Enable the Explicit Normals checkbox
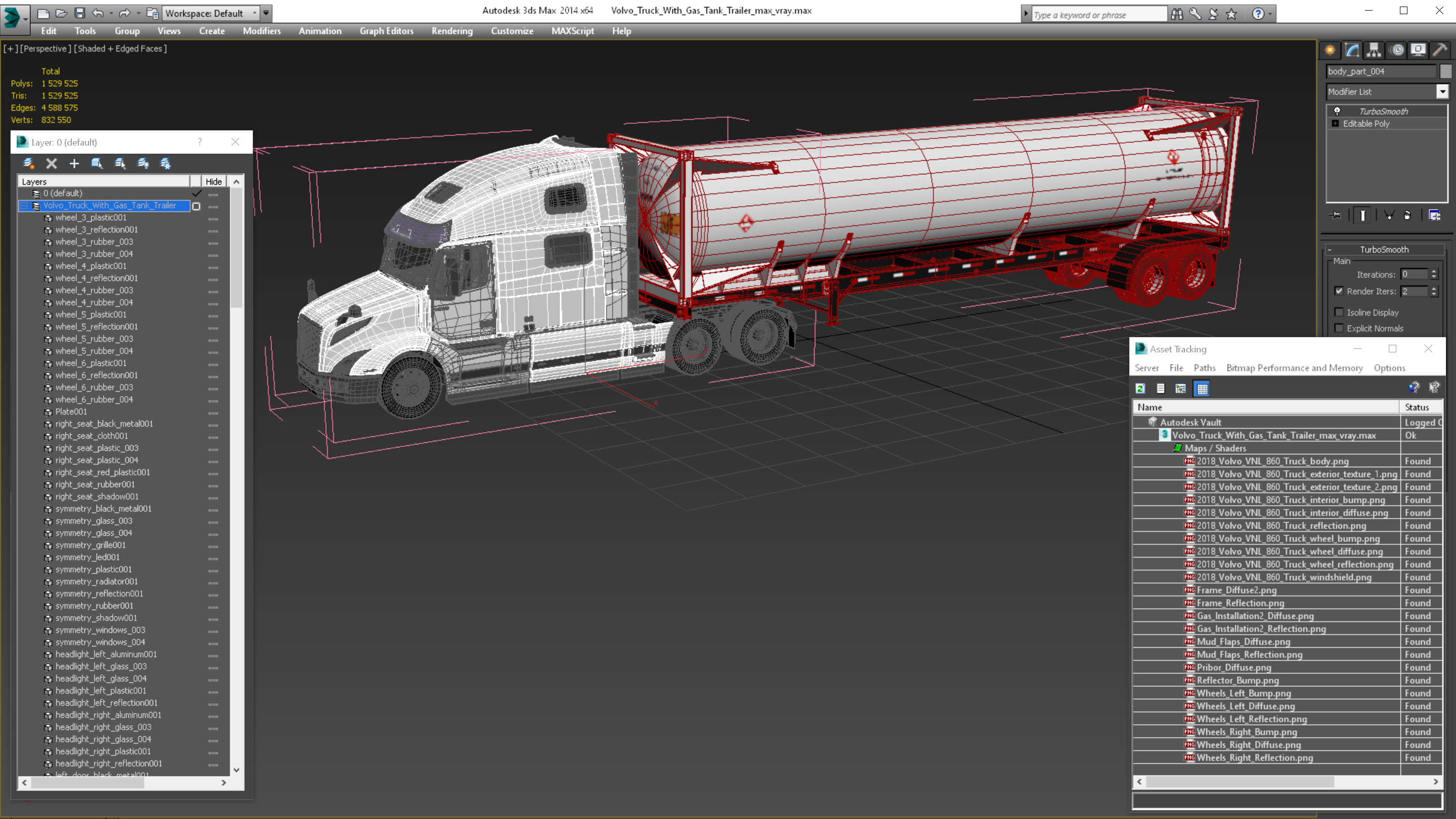 click(1338, 329)
